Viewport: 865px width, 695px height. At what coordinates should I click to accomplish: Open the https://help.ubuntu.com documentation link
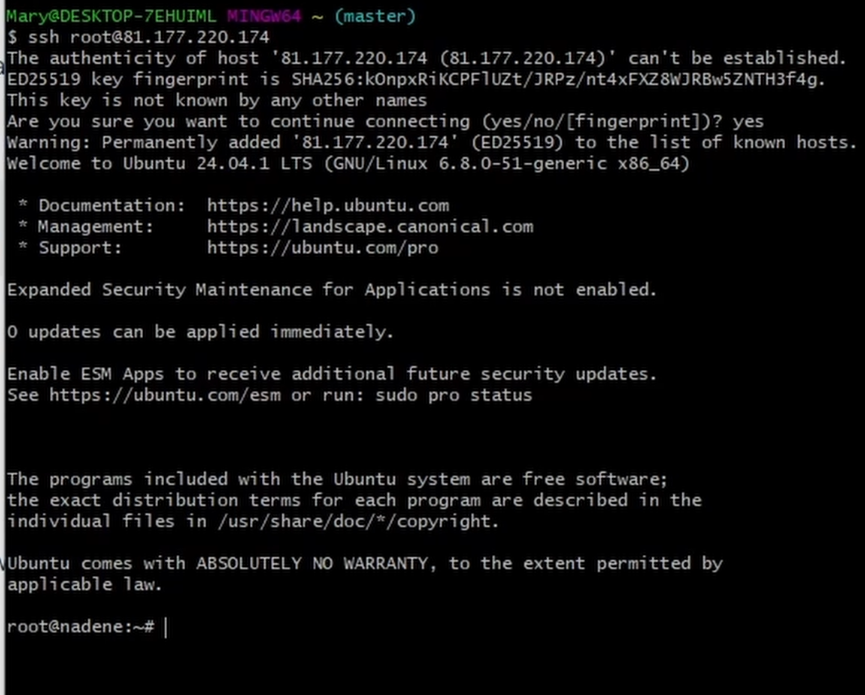click(x=328, y=205)
